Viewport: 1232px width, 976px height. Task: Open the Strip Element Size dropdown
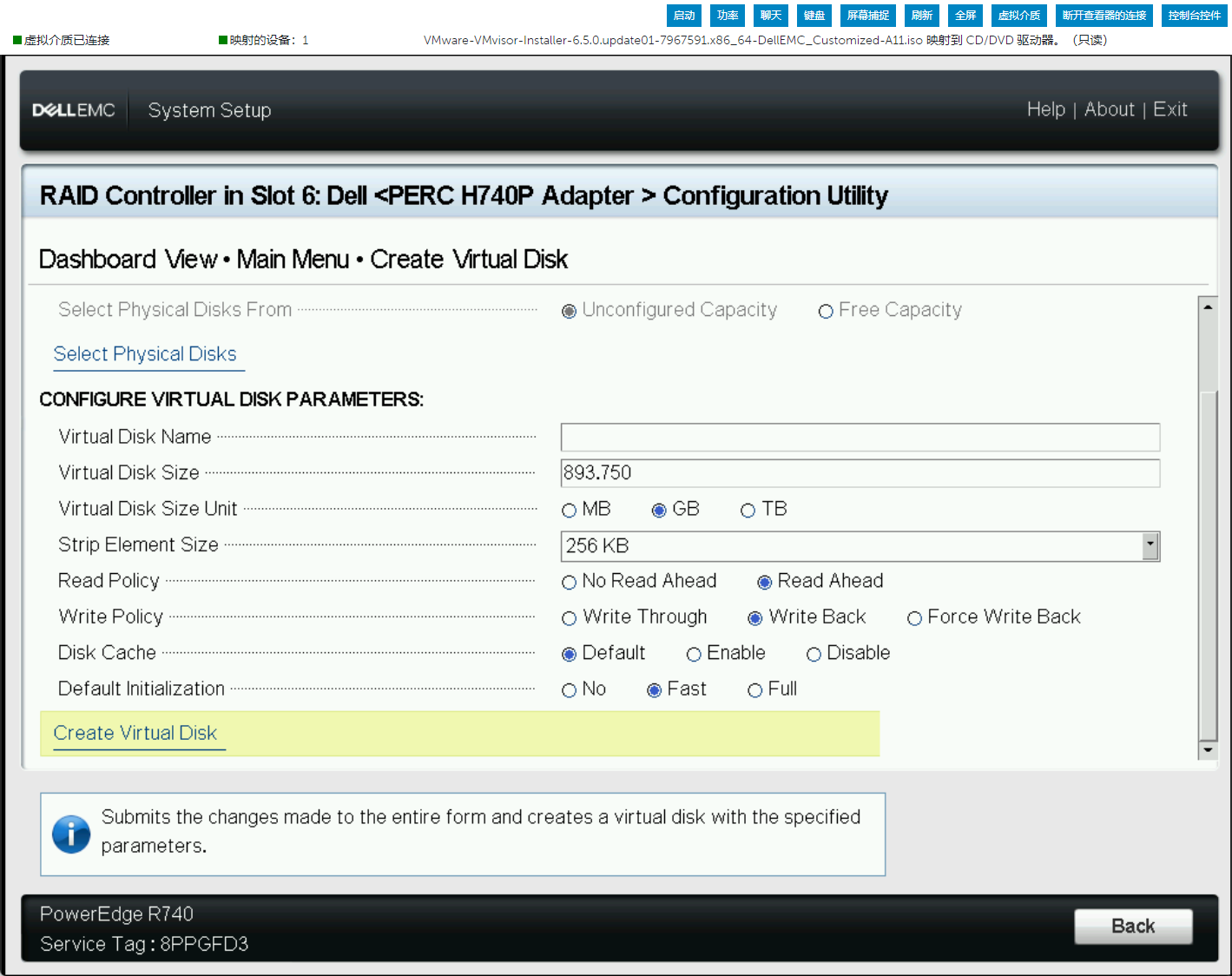point(860,546)
